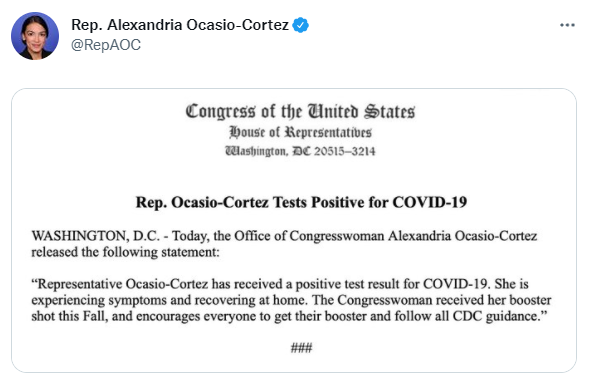Click 'Congresswoman Alexandria Ocasio-Cortez' in intro sentence
Screen dimensions: 591x379
[x=413, y=236]
